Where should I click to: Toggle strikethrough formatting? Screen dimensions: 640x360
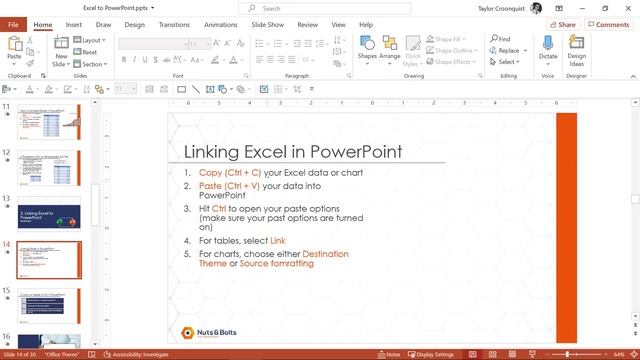[166, 60]
